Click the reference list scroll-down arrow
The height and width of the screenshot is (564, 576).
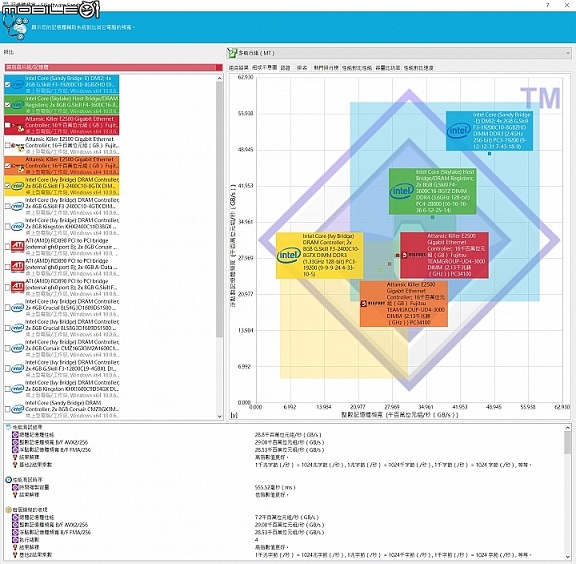pyautogui.click(x=220, y=416)
